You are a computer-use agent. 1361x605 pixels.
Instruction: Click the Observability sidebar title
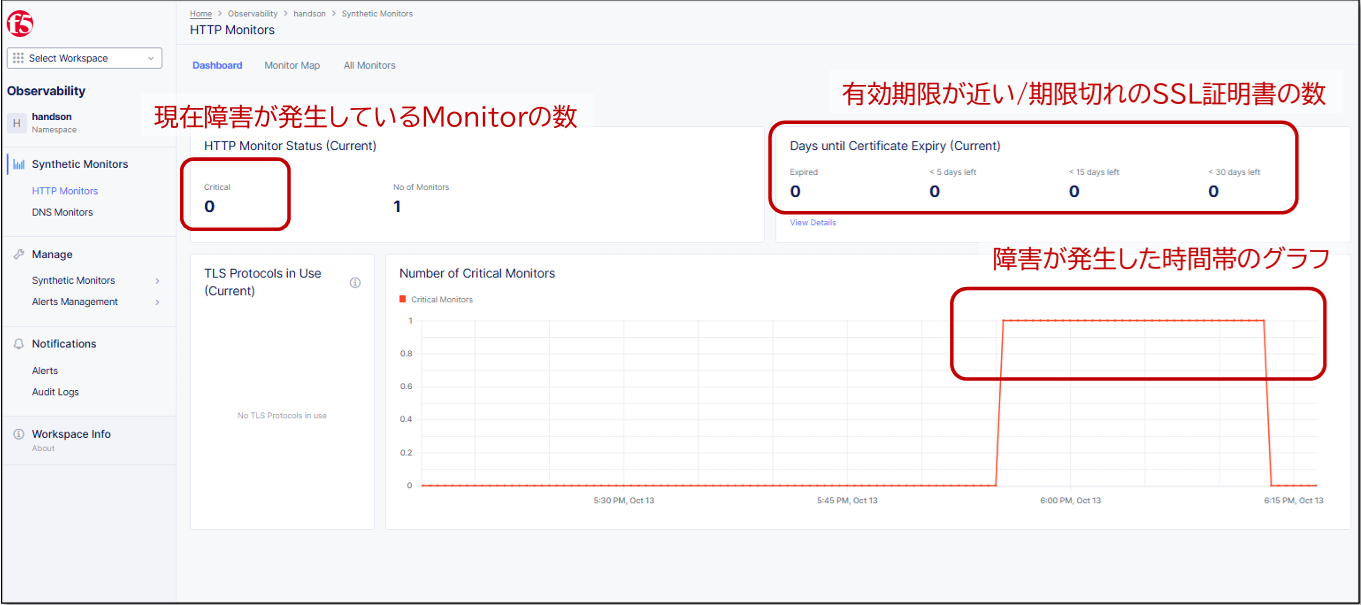pyautogui.click(x=46, y=91)
